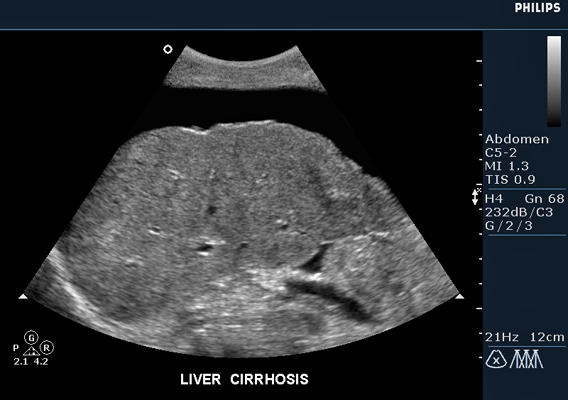Click the sector icon with an x
This screenshot has height=400, width=568.
pyautogui.click(x=496, y=360)
